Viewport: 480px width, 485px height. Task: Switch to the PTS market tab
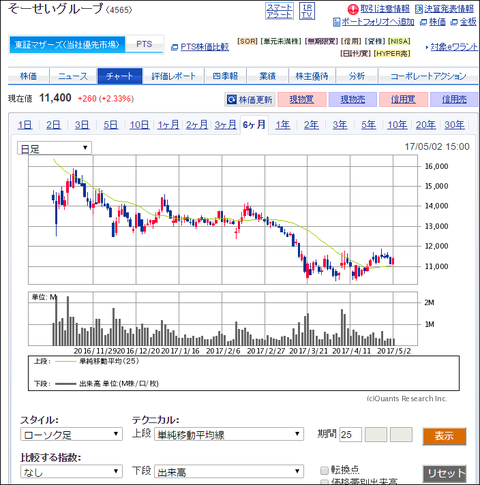coord(144,44)
